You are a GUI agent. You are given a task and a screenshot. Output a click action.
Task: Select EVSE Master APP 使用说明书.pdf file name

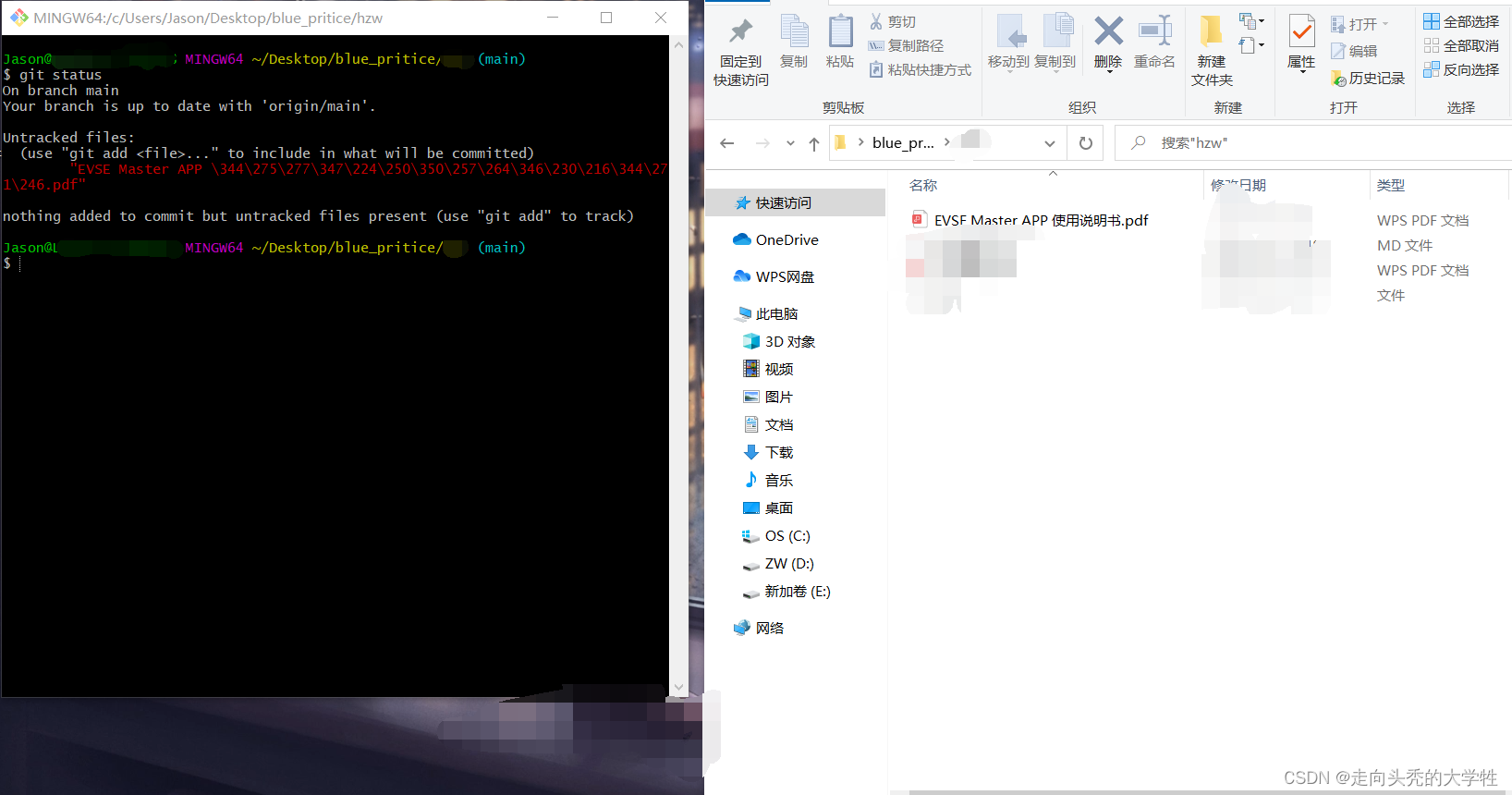click(x=1041, y=220)
